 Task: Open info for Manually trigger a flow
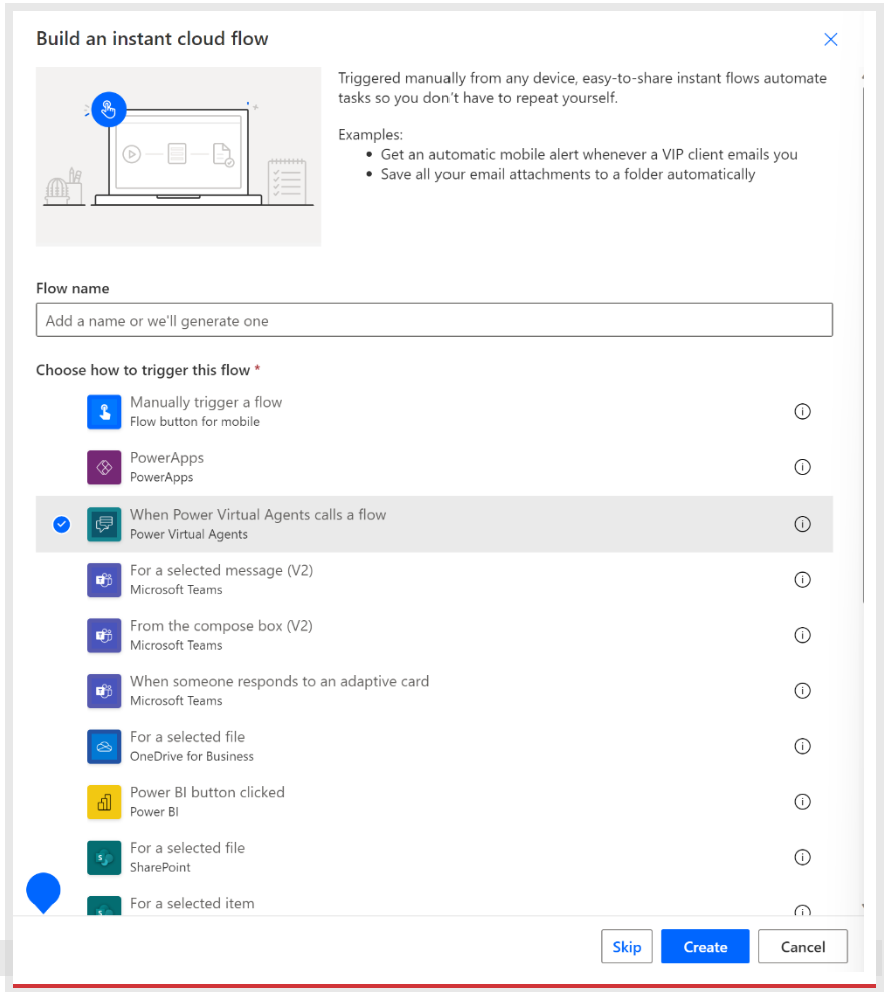[802, 412]
